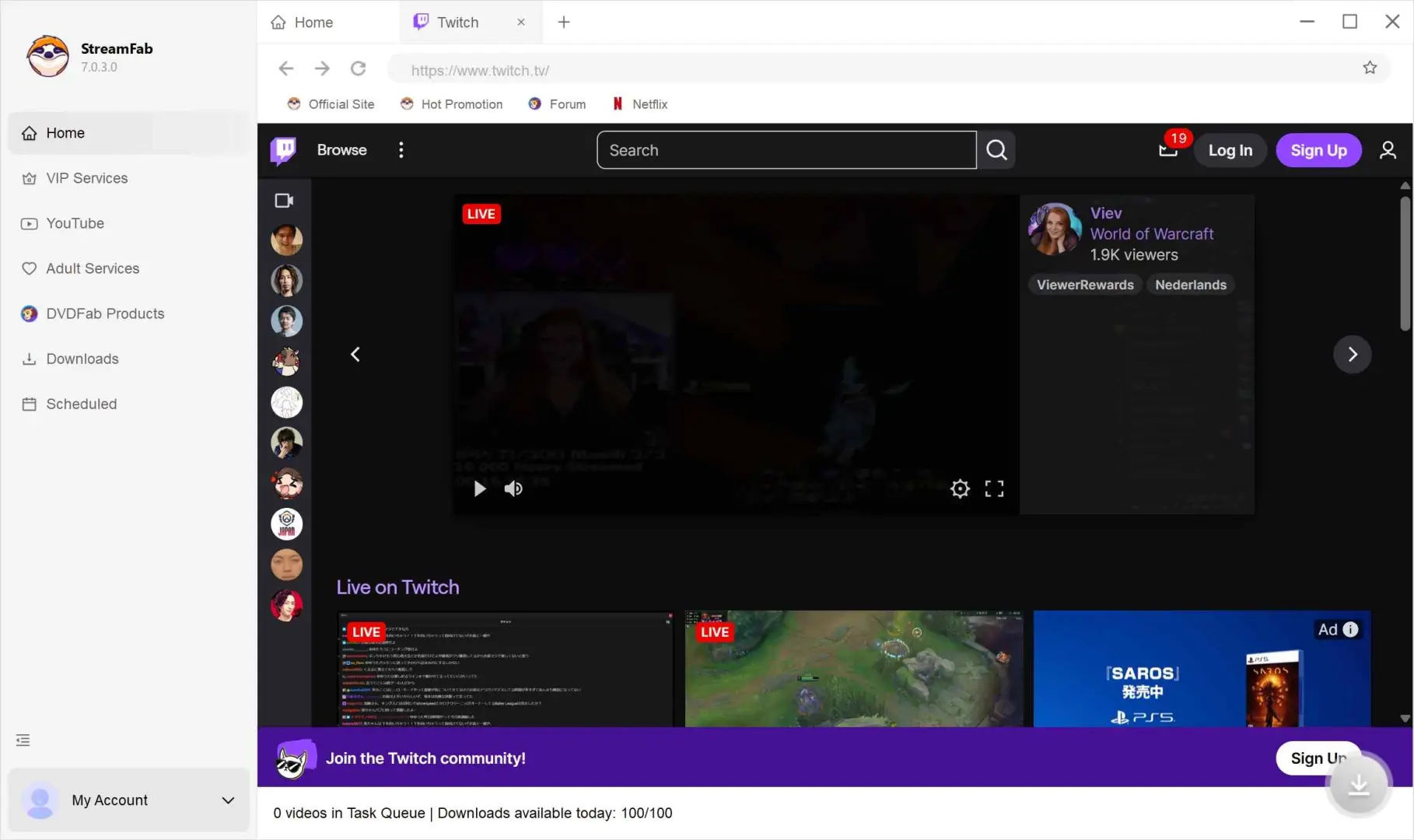Image resolution: width=1414 pixels, height=840 pixels.
Task: Mute the featured stream volume
Action: (x=513, y=488)
